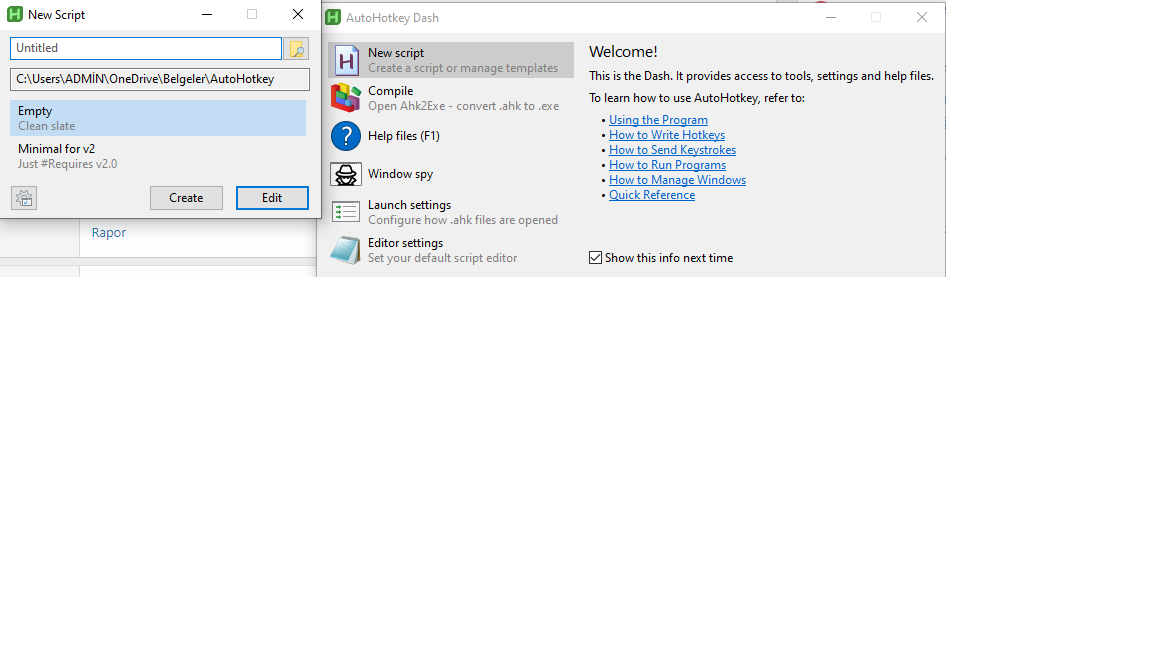Click the Help files (F1) label
The height and width of the screenshot is (648, 1152).
(x=404, y=136)
